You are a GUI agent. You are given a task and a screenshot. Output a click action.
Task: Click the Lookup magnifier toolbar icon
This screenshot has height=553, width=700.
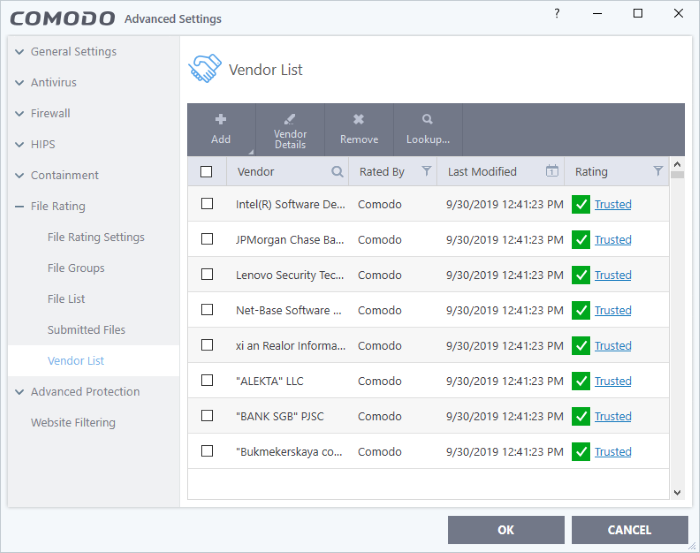coord(427,119)
